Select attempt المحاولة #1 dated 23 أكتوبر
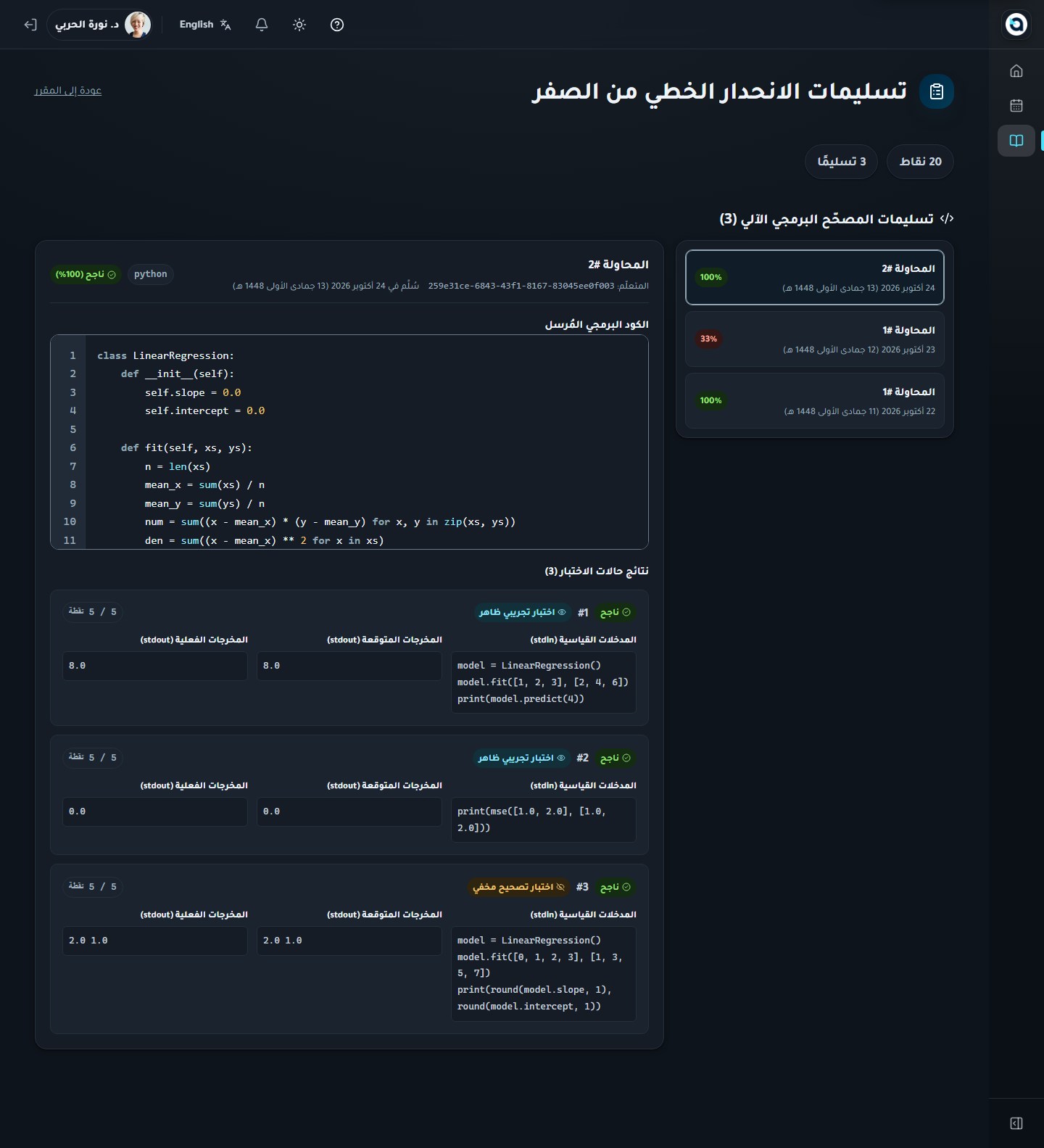 pyautogui.click(x=815, y=339)
